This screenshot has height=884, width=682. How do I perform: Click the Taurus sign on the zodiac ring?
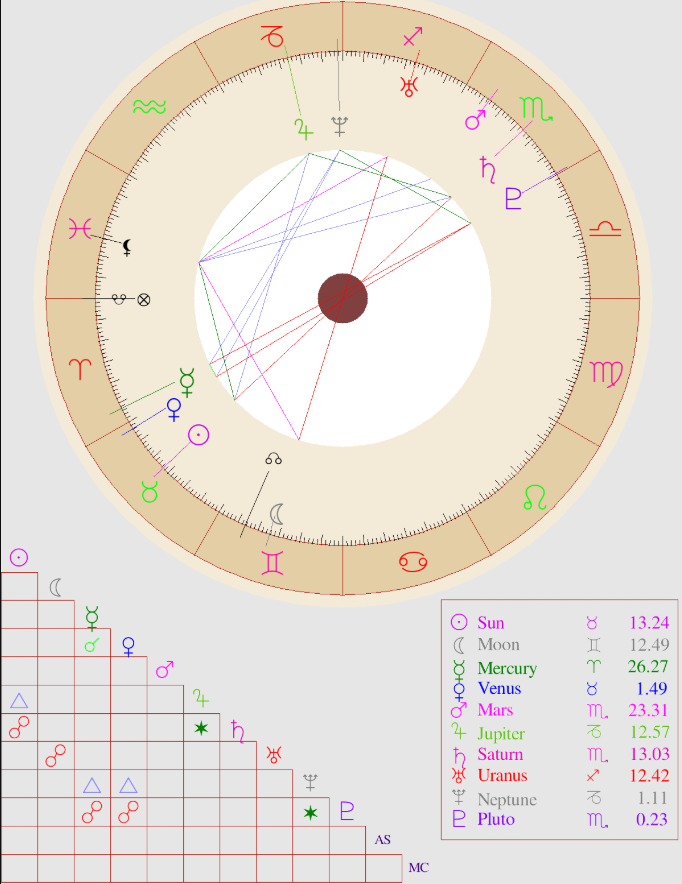[149, 492]
